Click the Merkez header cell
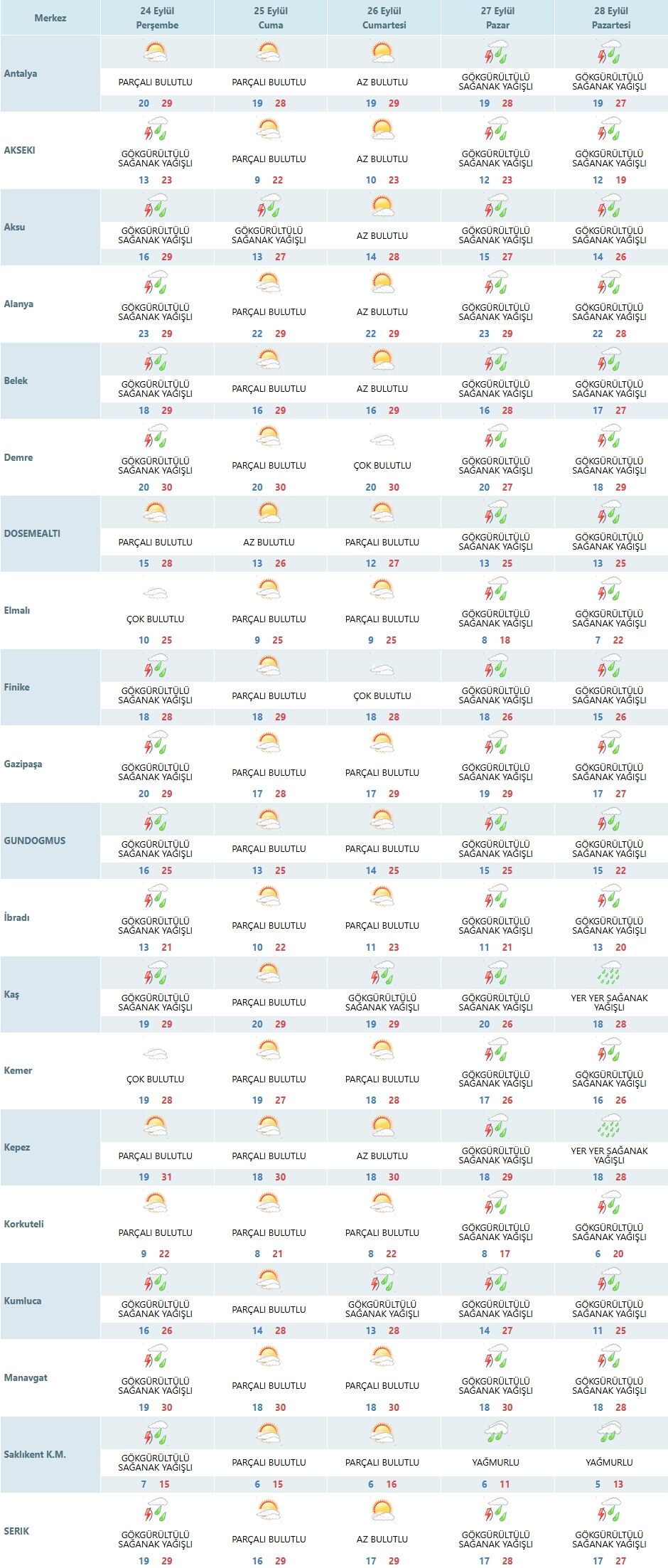 tap(50, 18)
